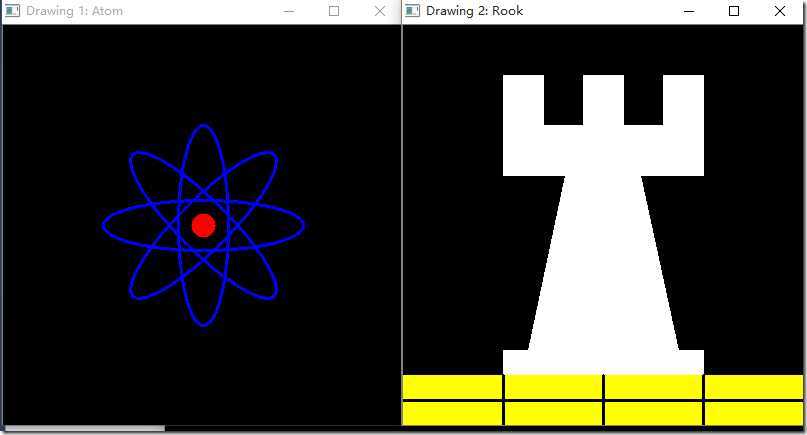Click the white rook in Drawing 2

pos(603,224)
